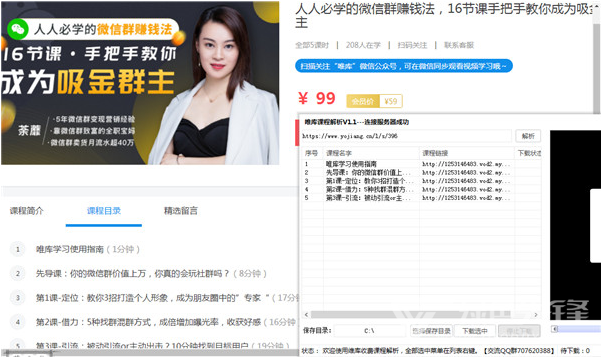Select table row 4 第2课-借力 in parser
This screenshot has height=364, width=606.
(x=421, y=189)
